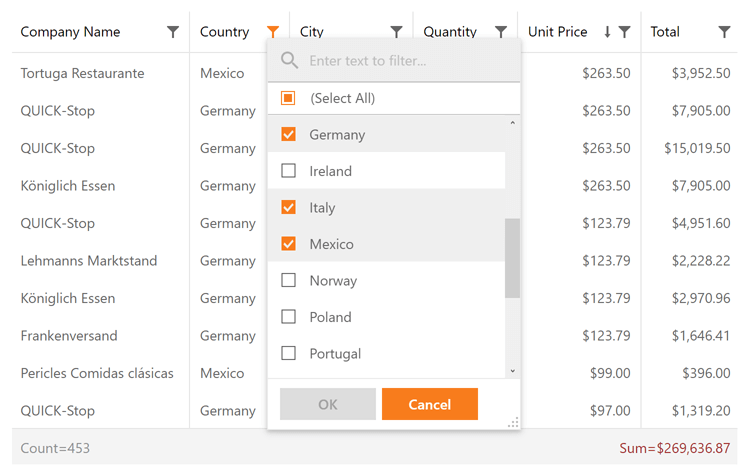This screenshot has width=750, height=476.
Task: Toggle the Select All checkbox
Action: 288,98
